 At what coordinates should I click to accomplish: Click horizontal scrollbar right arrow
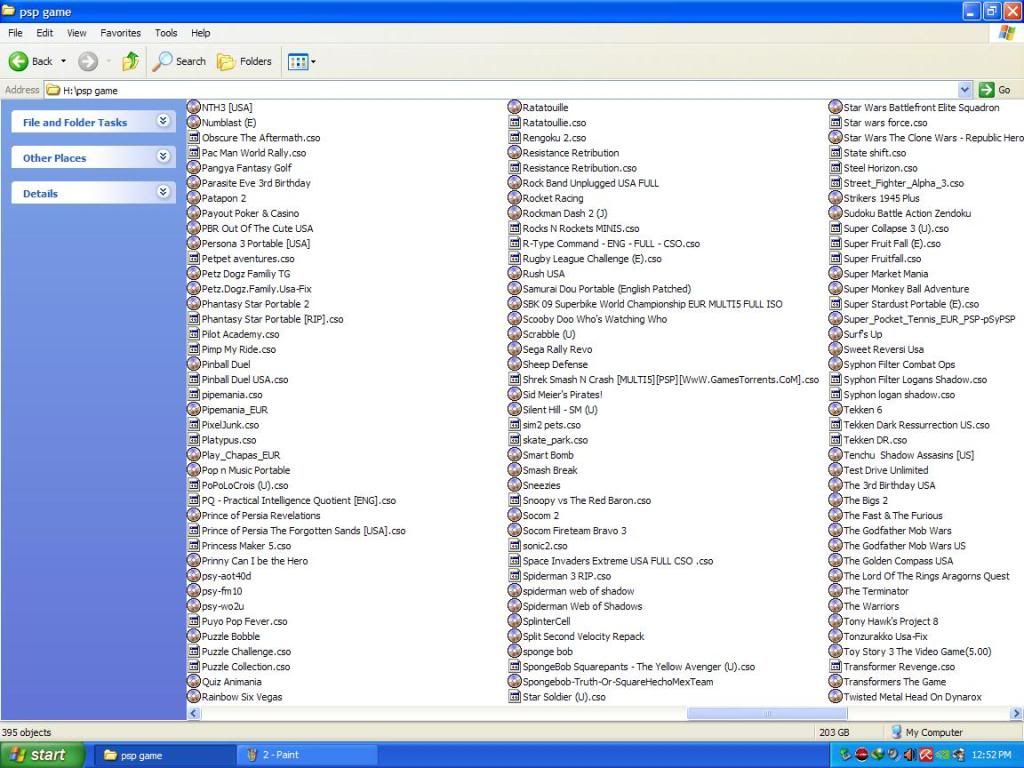click(x=1016, y=713)
